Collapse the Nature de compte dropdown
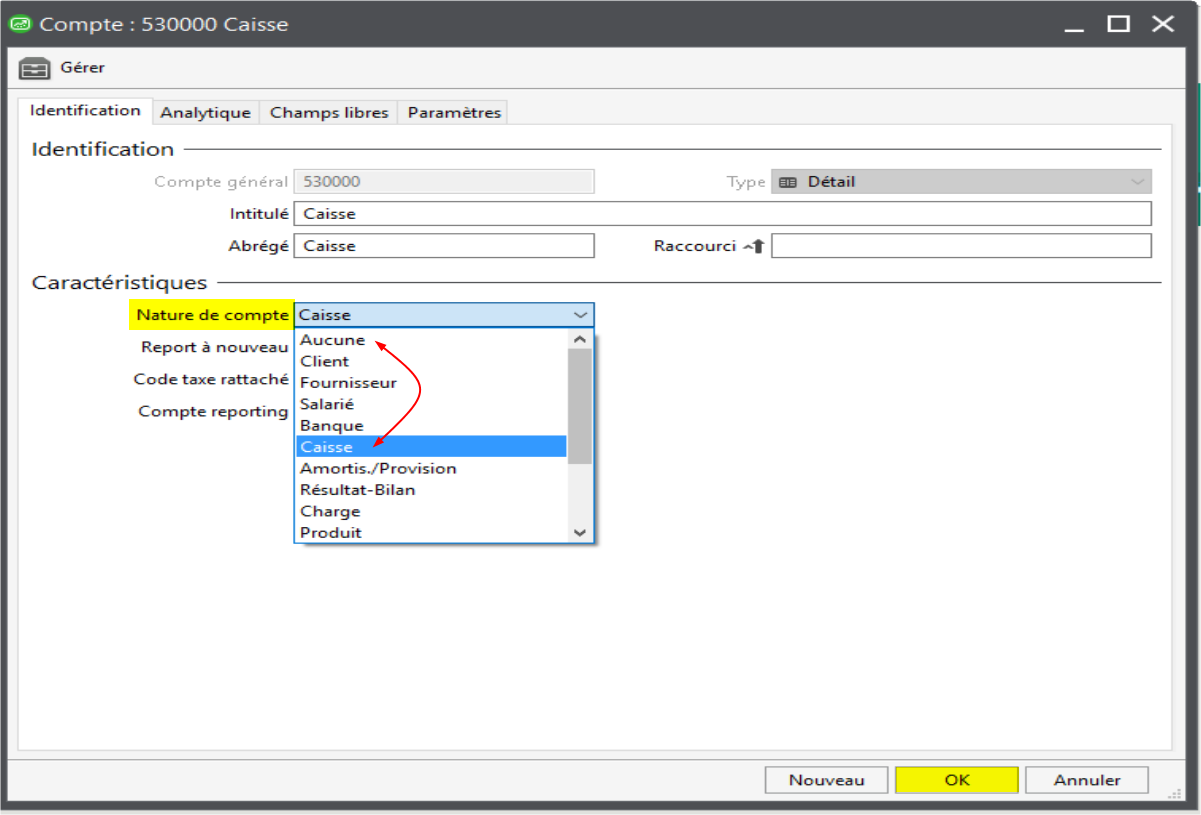The width and height of the screenshot is (1201, 815). tap(580, 315)
